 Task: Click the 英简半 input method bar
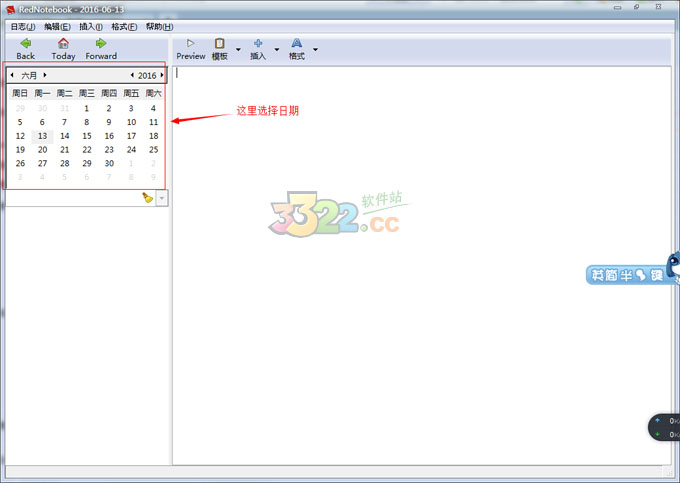627,275
